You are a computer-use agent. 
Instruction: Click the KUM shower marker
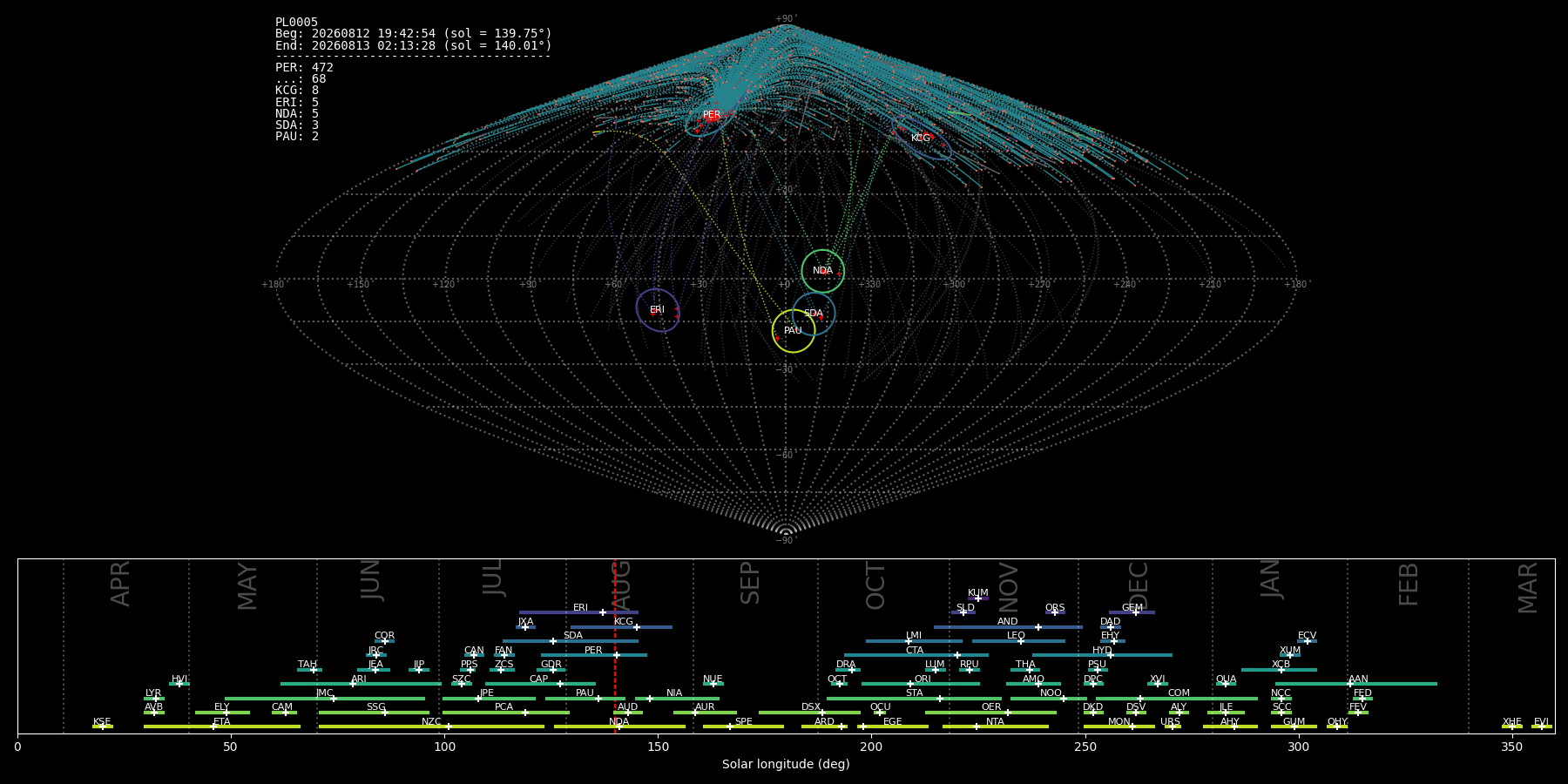pos(978,598)
